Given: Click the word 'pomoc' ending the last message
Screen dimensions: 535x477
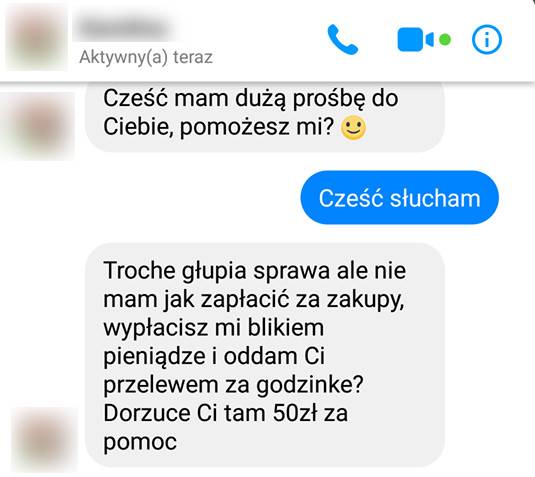Looking at the screenshot, I should click(140, 443).
